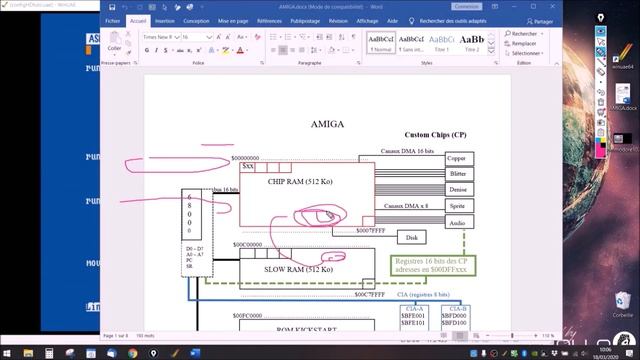Viewport: 640px width, 360px height.
Task: Decrease paragraph indent
Action: tap(320, 37)
